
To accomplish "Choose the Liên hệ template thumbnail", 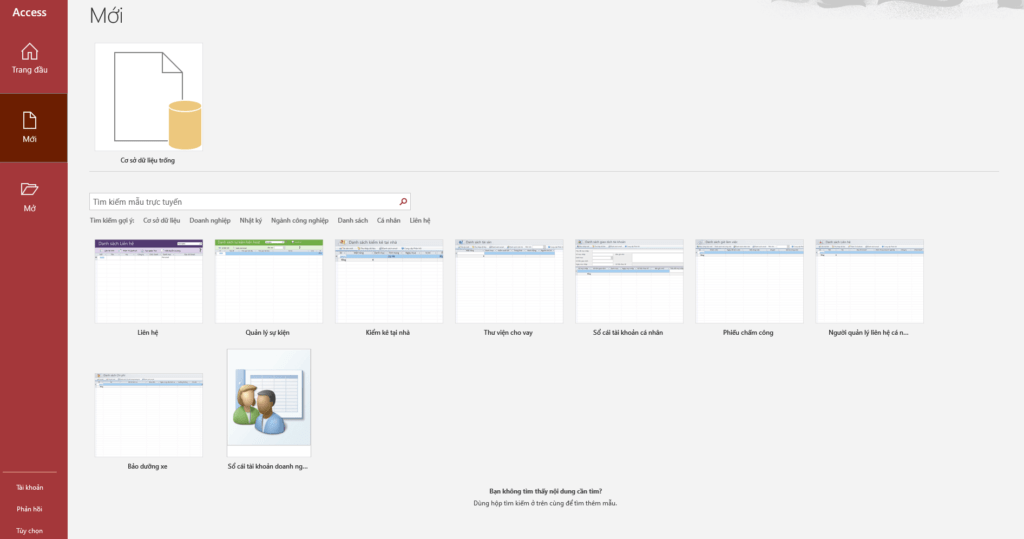I will coord(149,281).
